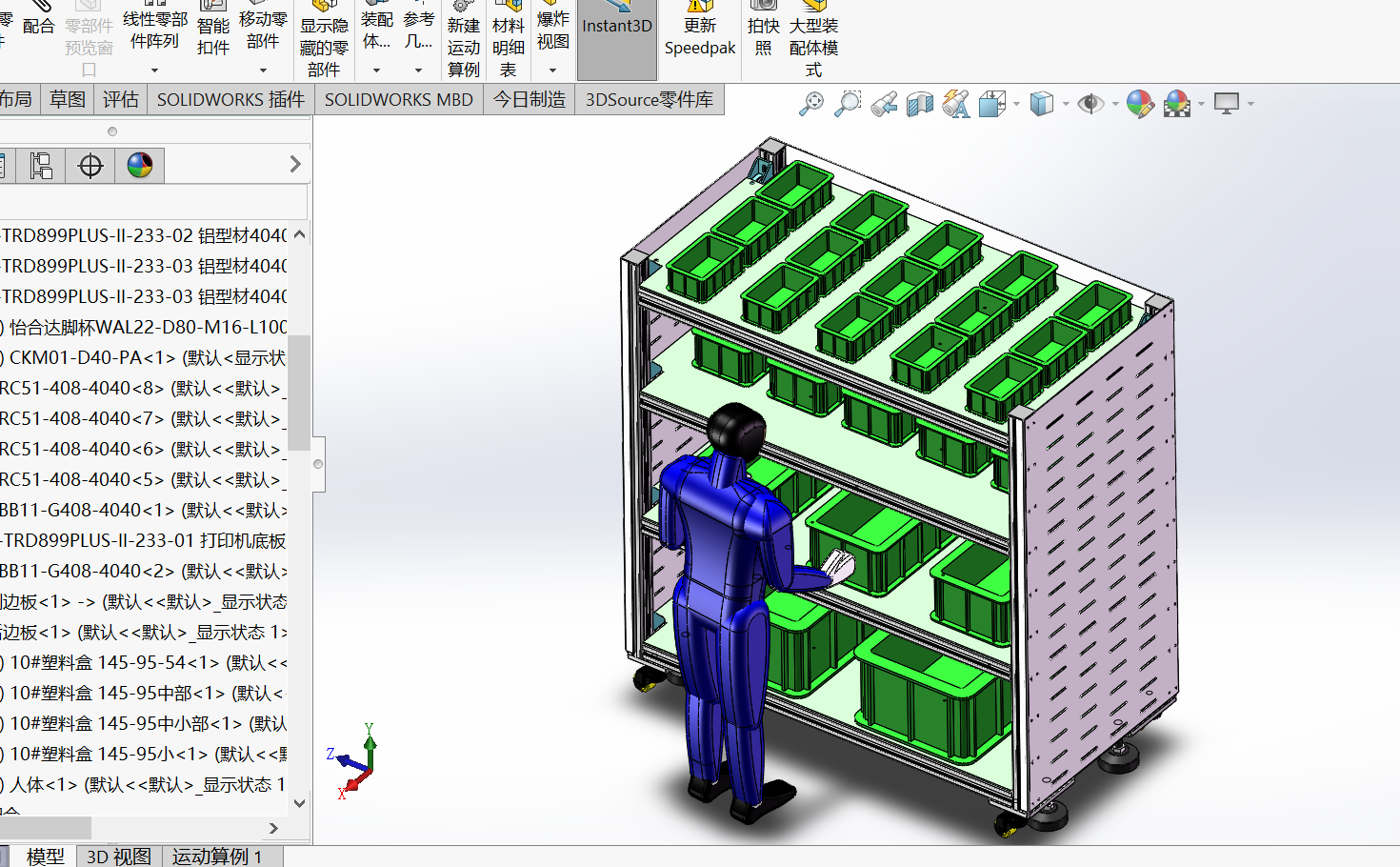Click the Zoom to Fit magnifier icon
The height and width of the screenshot is (867, 1400).
tap(811, 103)
